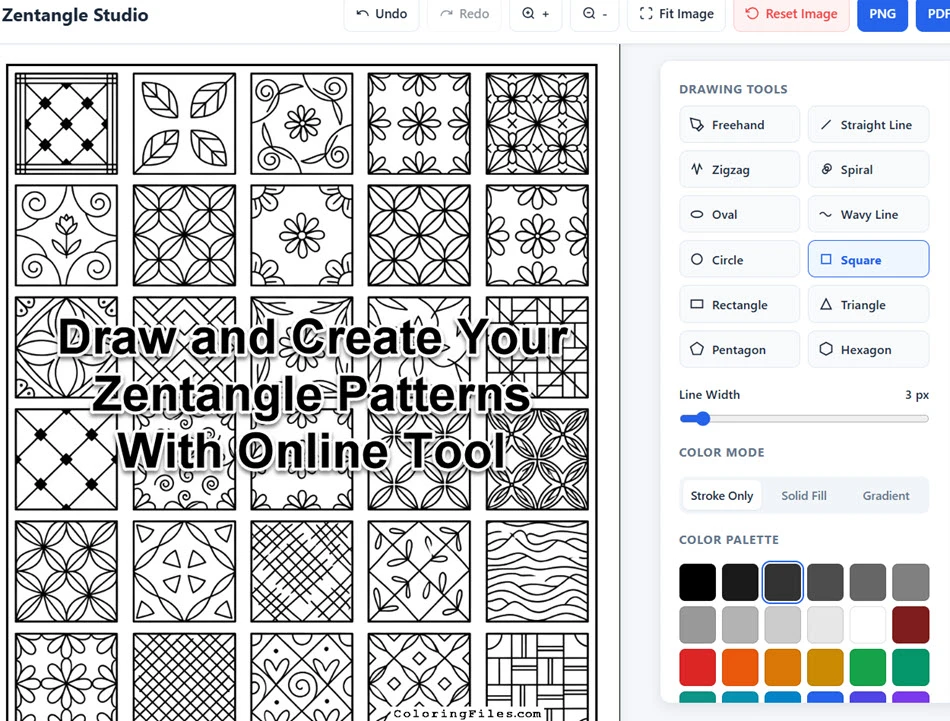Viewport: 950px width, 721px height.
Task: Select the Pentagon shape tool
Action: click(x=739, y=349)
